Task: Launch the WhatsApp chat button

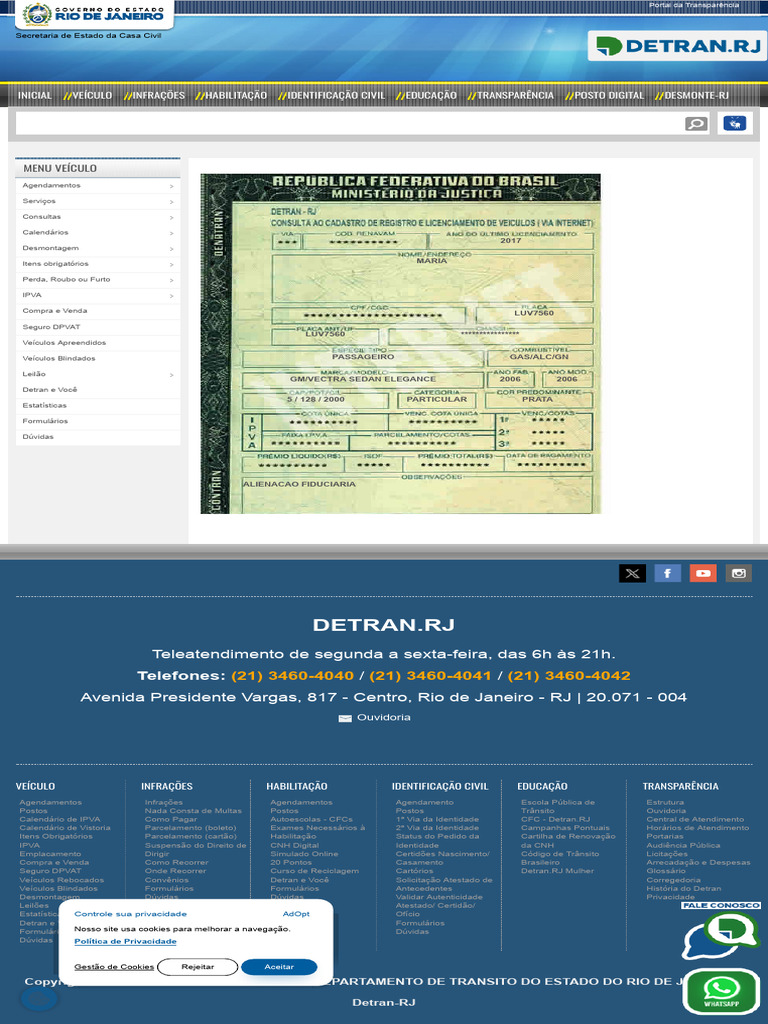Action: (x=721, y=991)
